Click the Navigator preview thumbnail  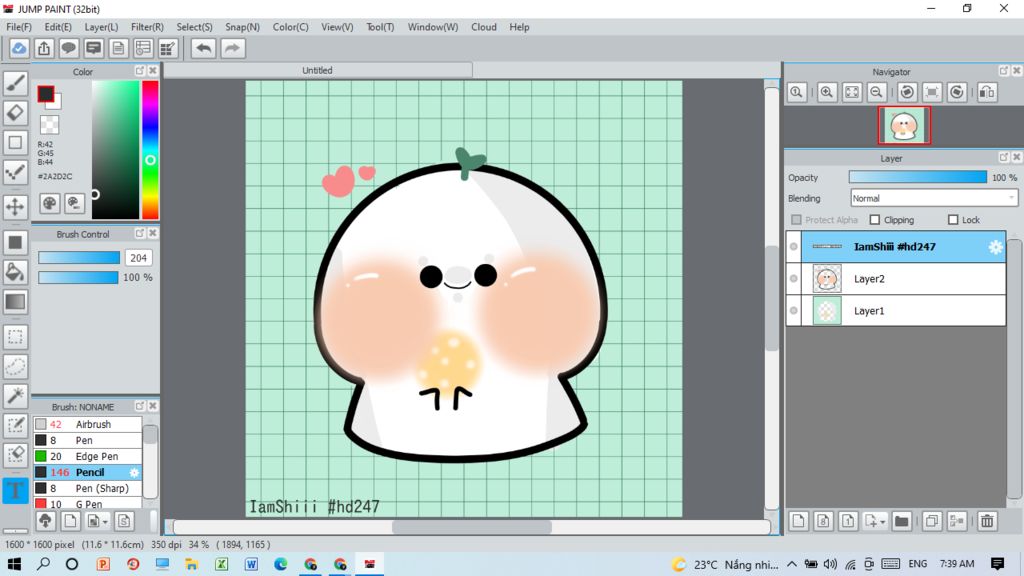click(x=904, y=125)
